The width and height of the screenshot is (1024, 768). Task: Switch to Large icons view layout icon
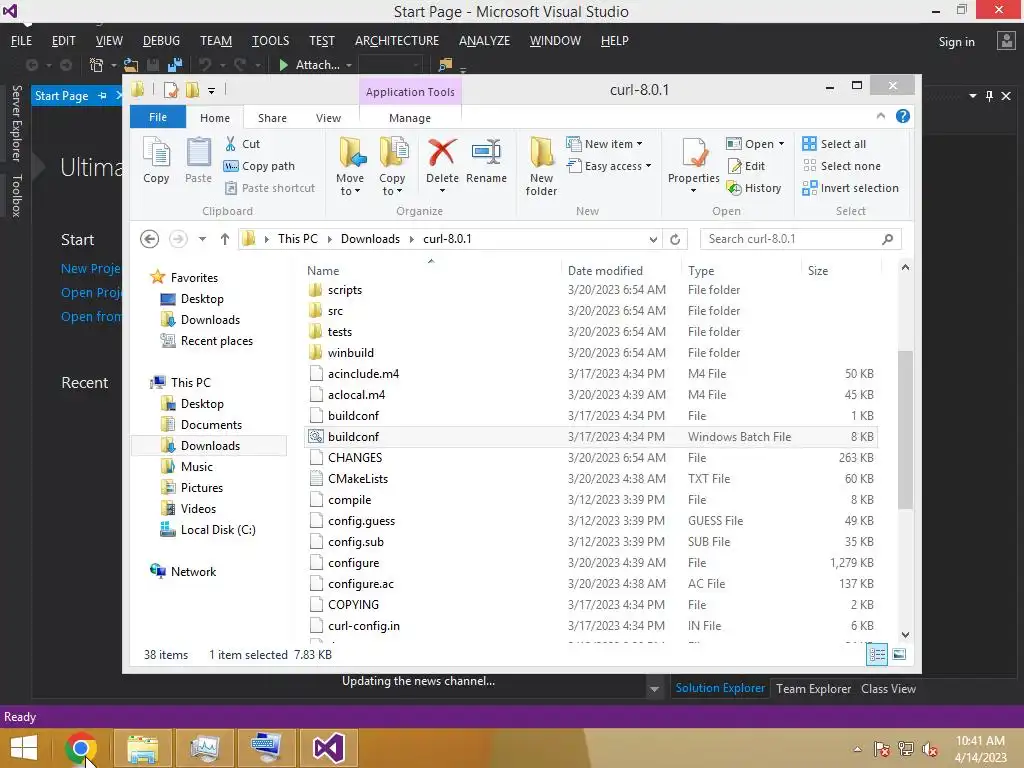point(899,654)
